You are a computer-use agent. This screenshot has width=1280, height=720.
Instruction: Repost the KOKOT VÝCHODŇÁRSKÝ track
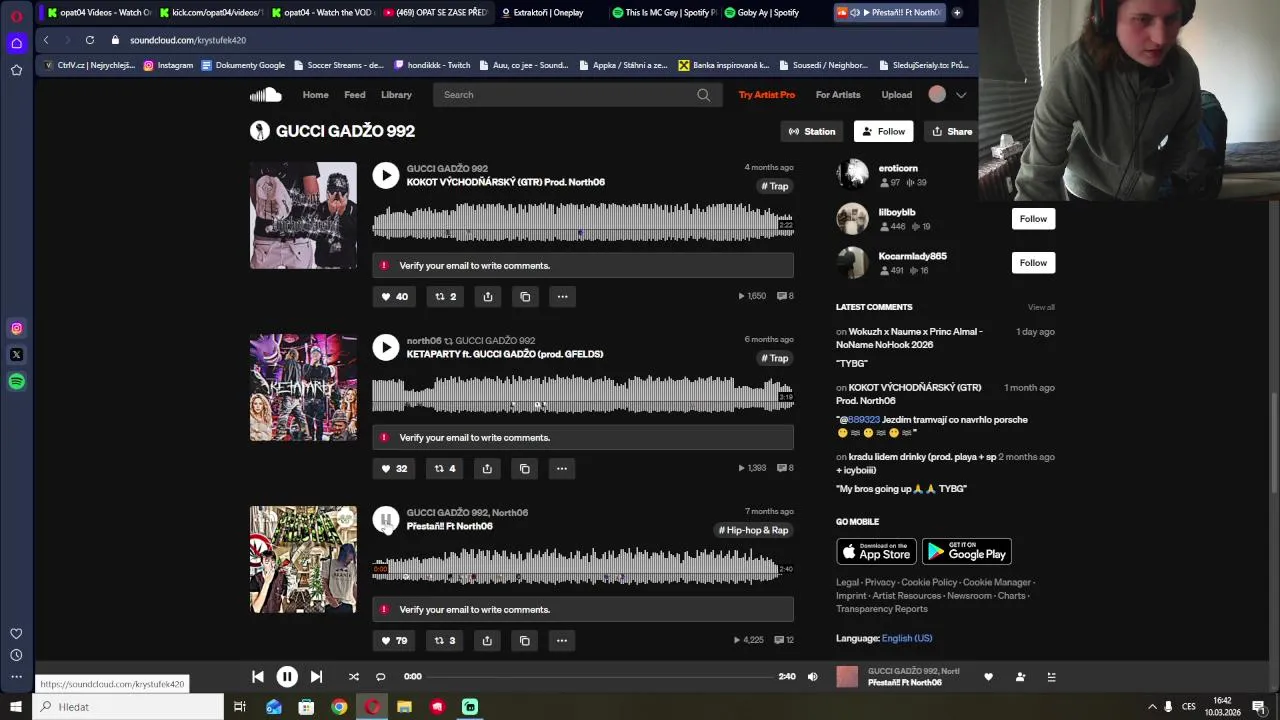point(445,296)
